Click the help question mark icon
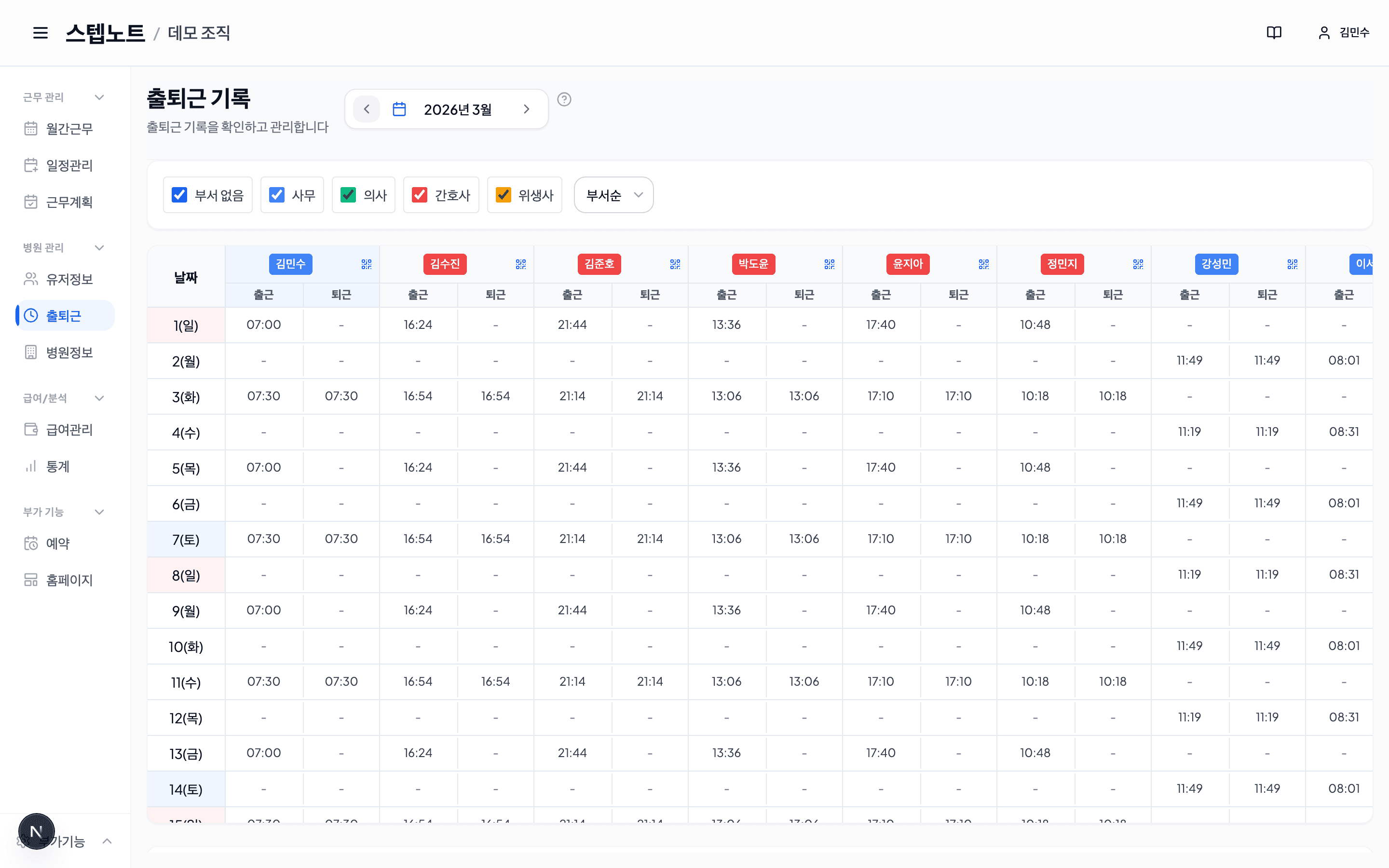Viewport: 1389px width, 868px height. coord(564,99)
